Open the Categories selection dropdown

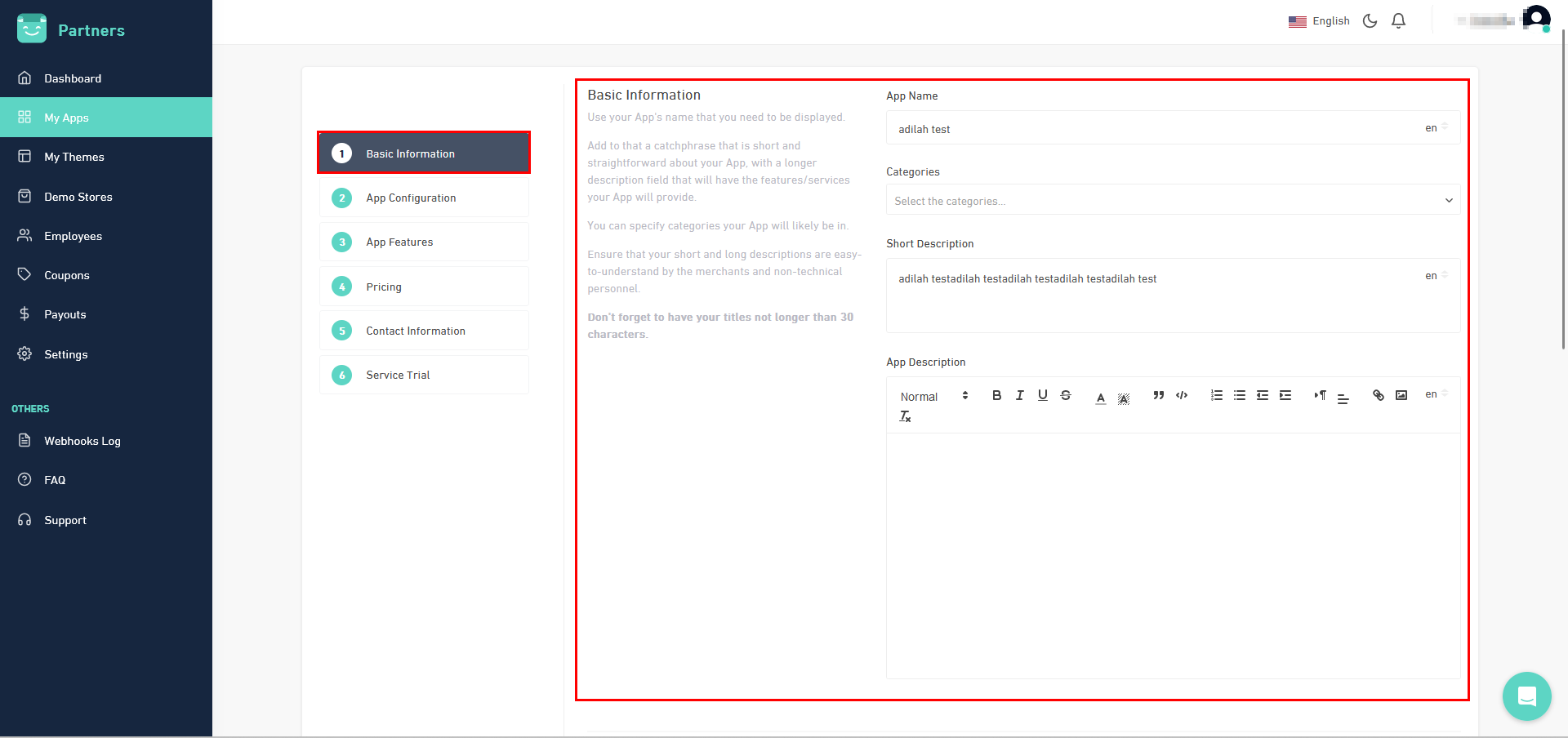pos(1173,200)
